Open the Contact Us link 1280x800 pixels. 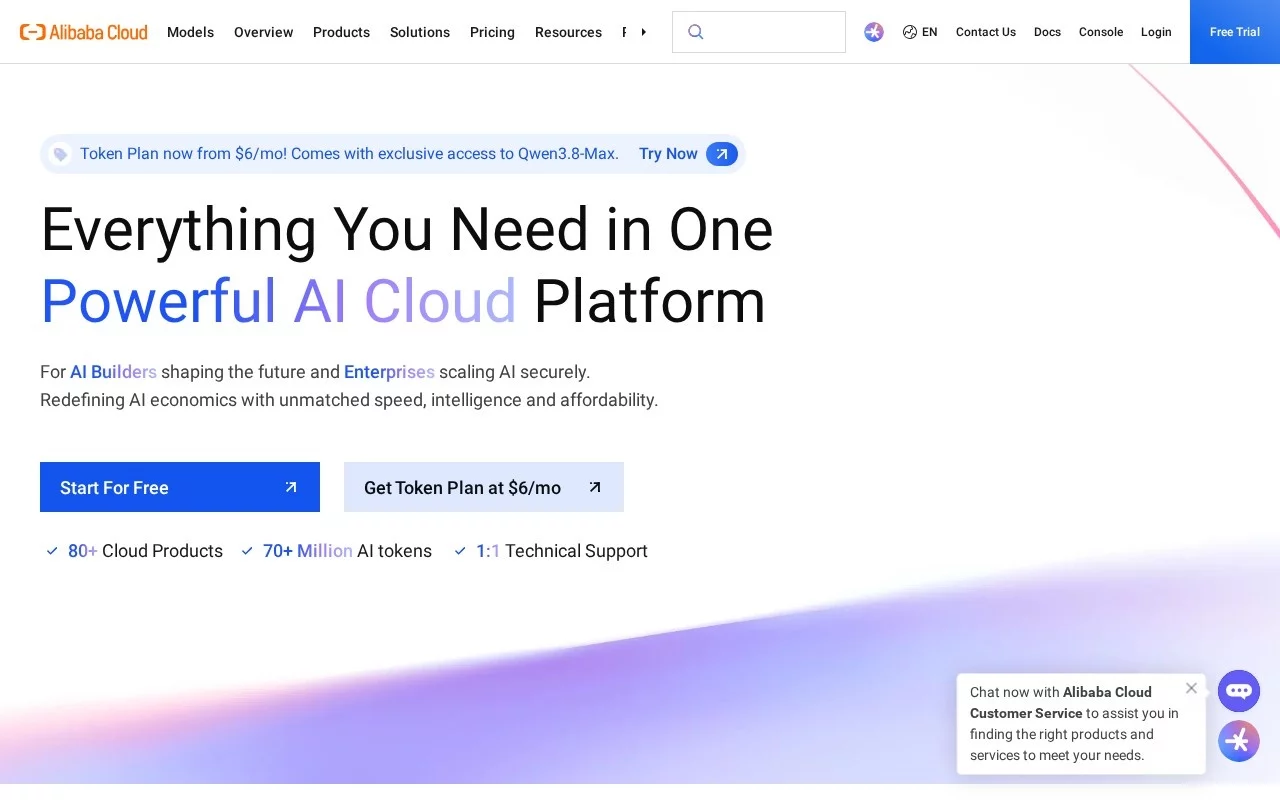click(986, 32)
